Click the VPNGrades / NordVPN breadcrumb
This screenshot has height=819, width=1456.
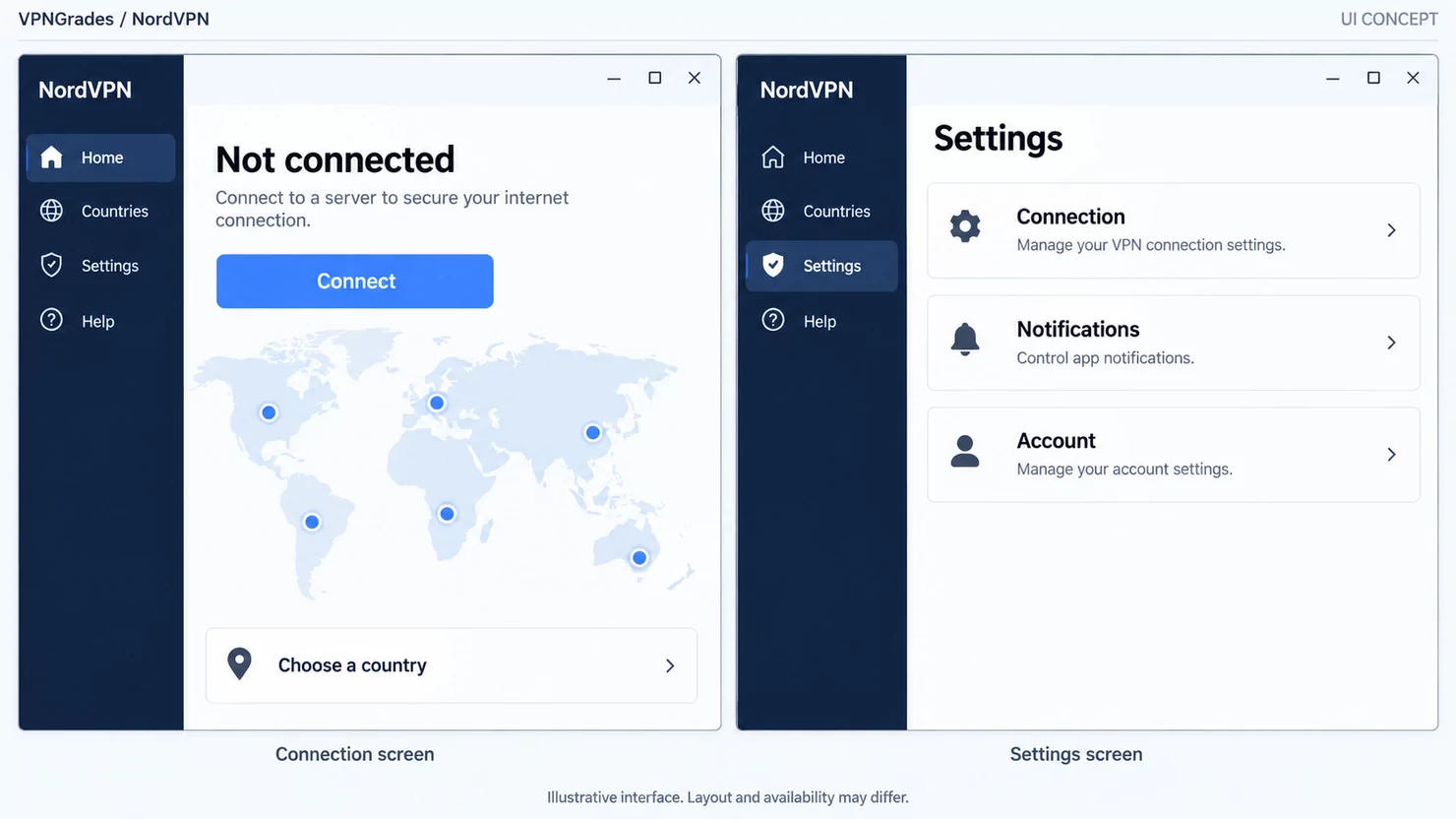(114, 19)
